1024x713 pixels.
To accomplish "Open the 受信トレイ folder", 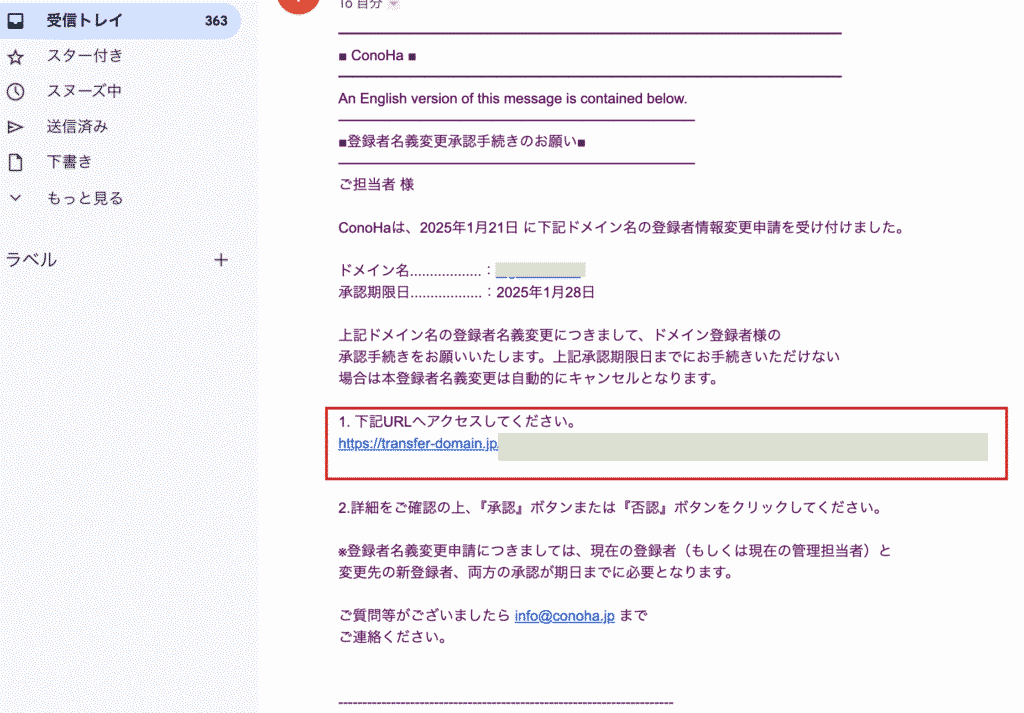I will pos(77,20).
